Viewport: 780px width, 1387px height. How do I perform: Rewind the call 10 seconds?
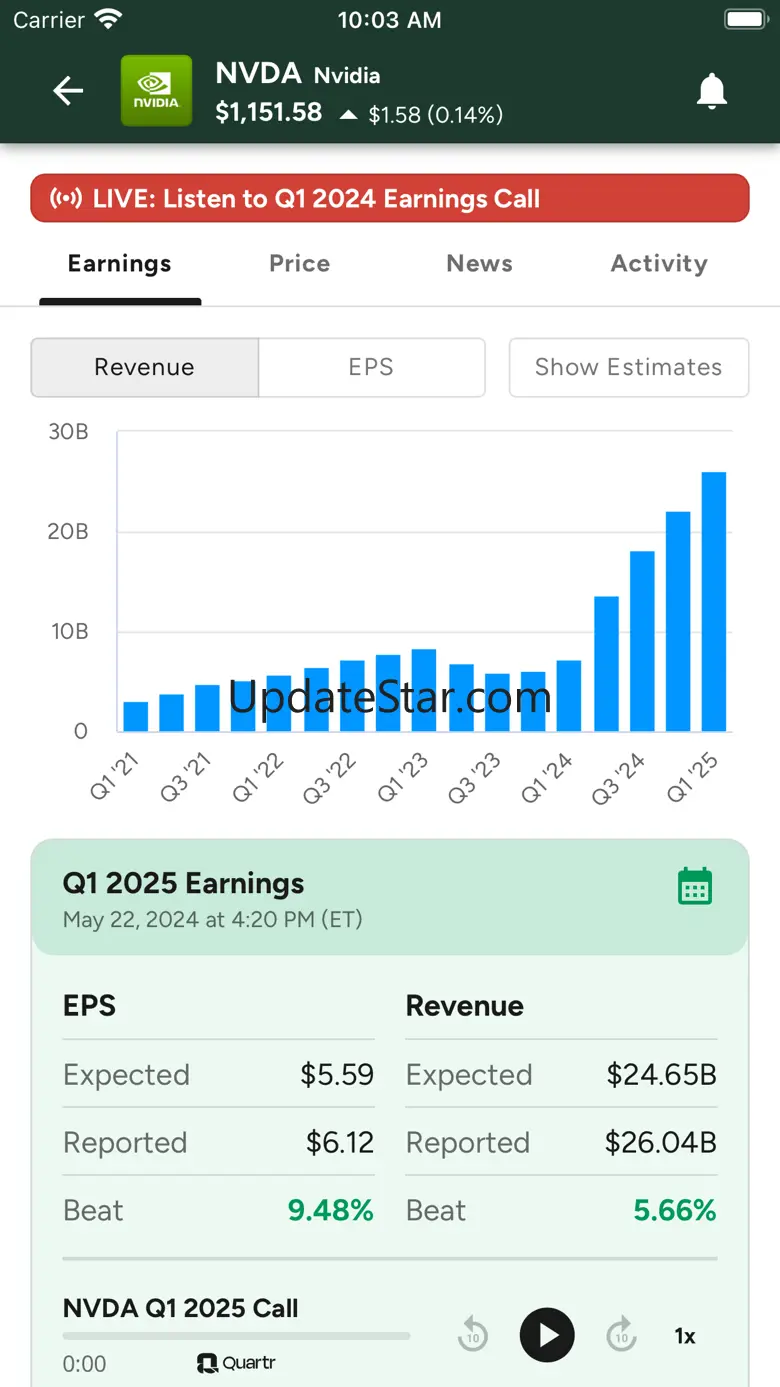472,1335
